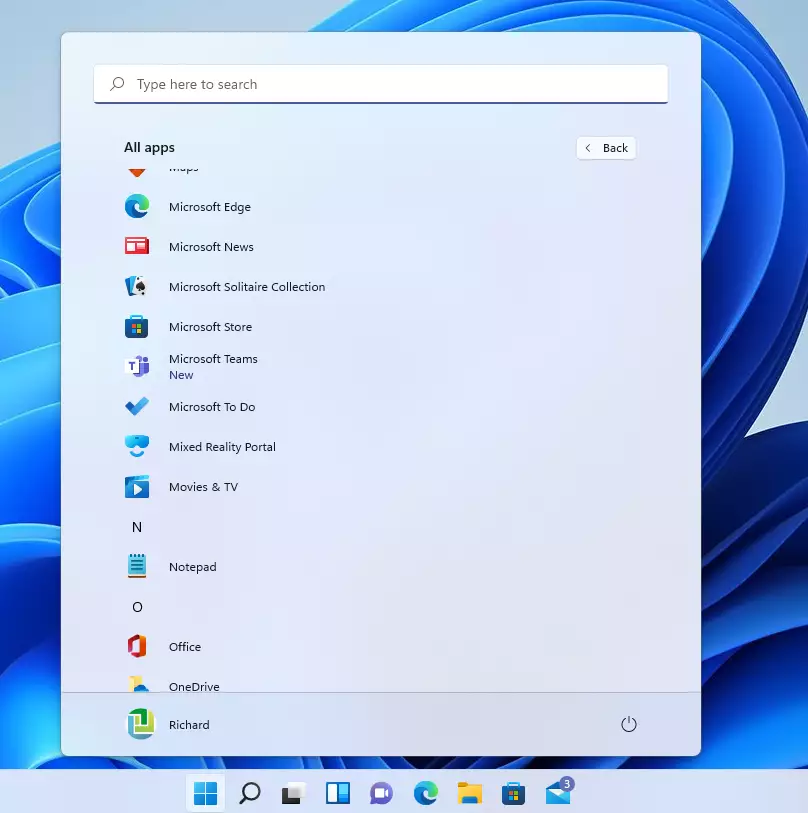
Task: Open Mail with 3 unread notifications
Action: tap(559, 791)
